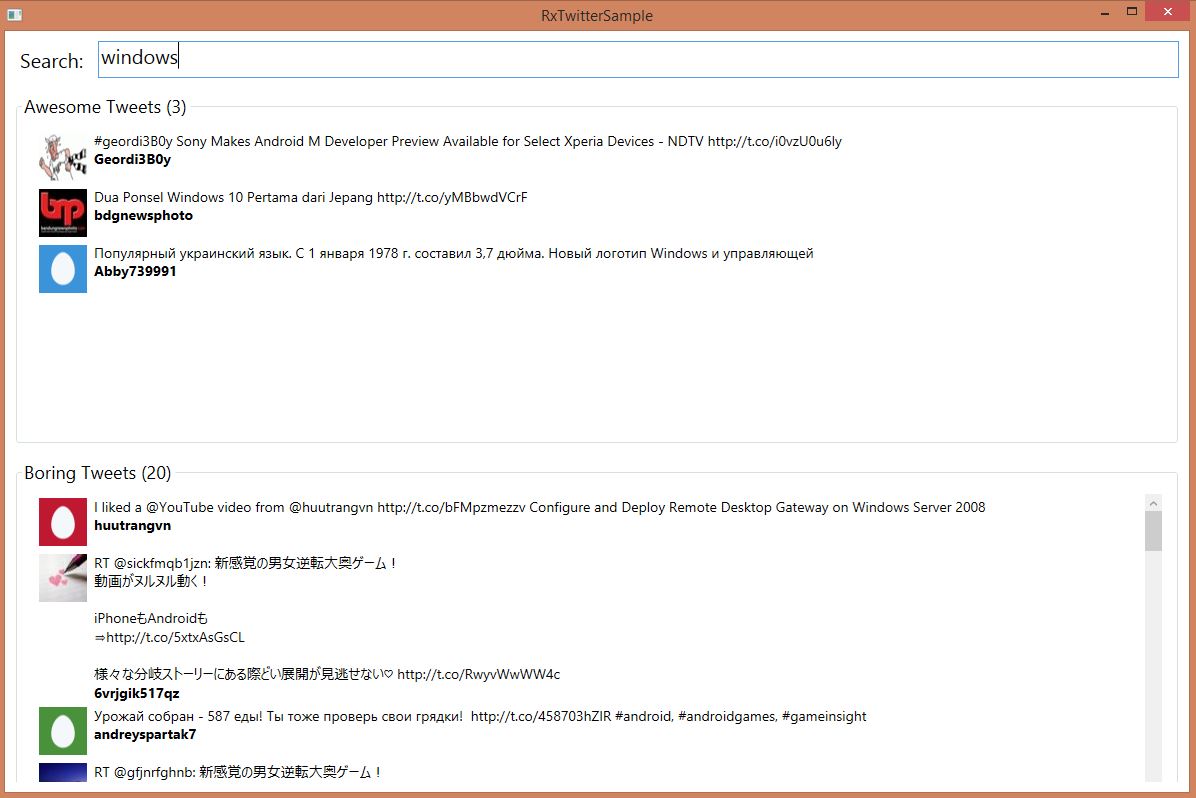Viewport: 1196px width, 798px height.
Task: Click the RxTwitterSample window icon in title bar
Action: 14,14
